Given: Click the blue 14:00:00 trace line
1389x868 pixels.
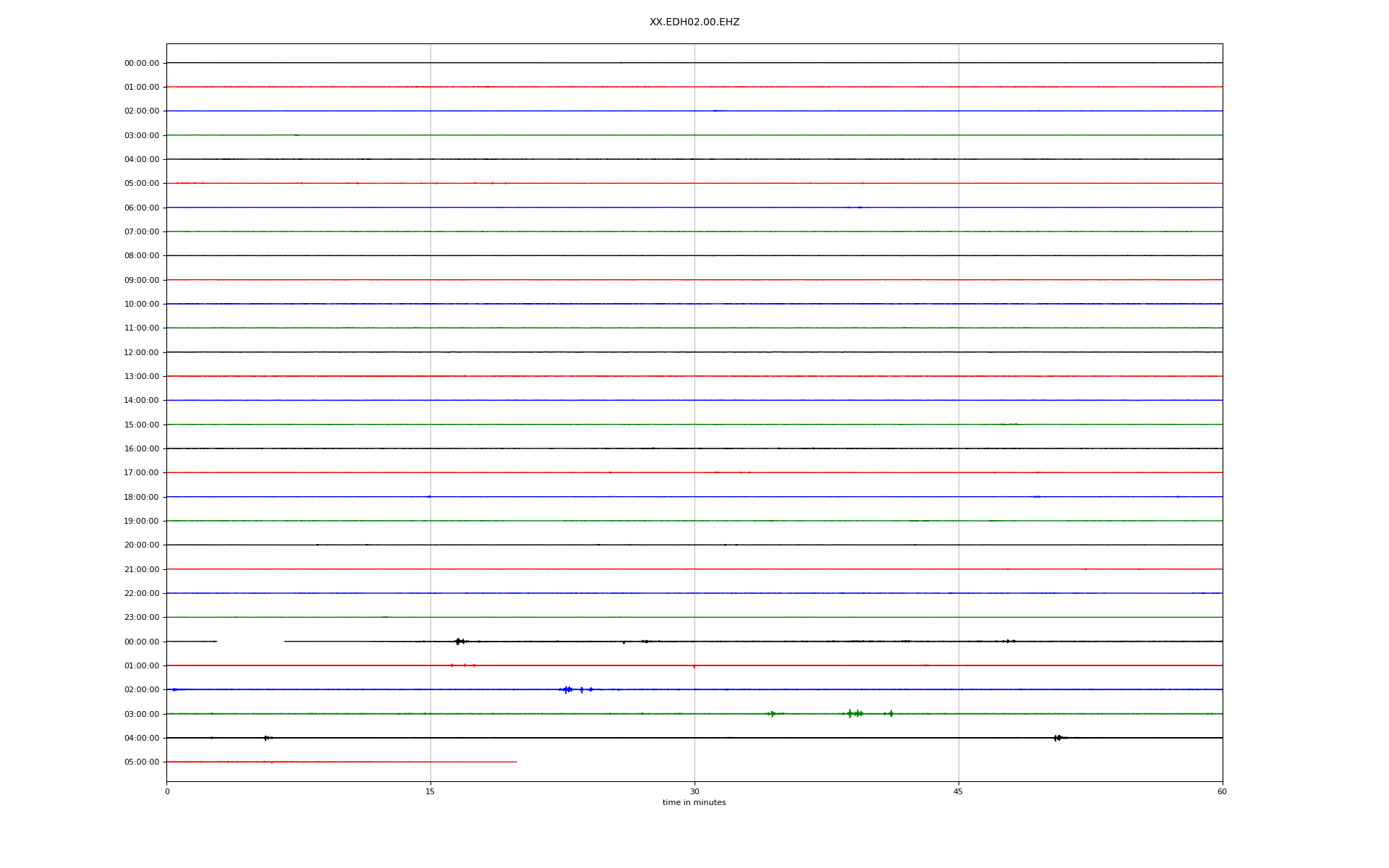Looking at the screenshot, I should tap(579, 400).
